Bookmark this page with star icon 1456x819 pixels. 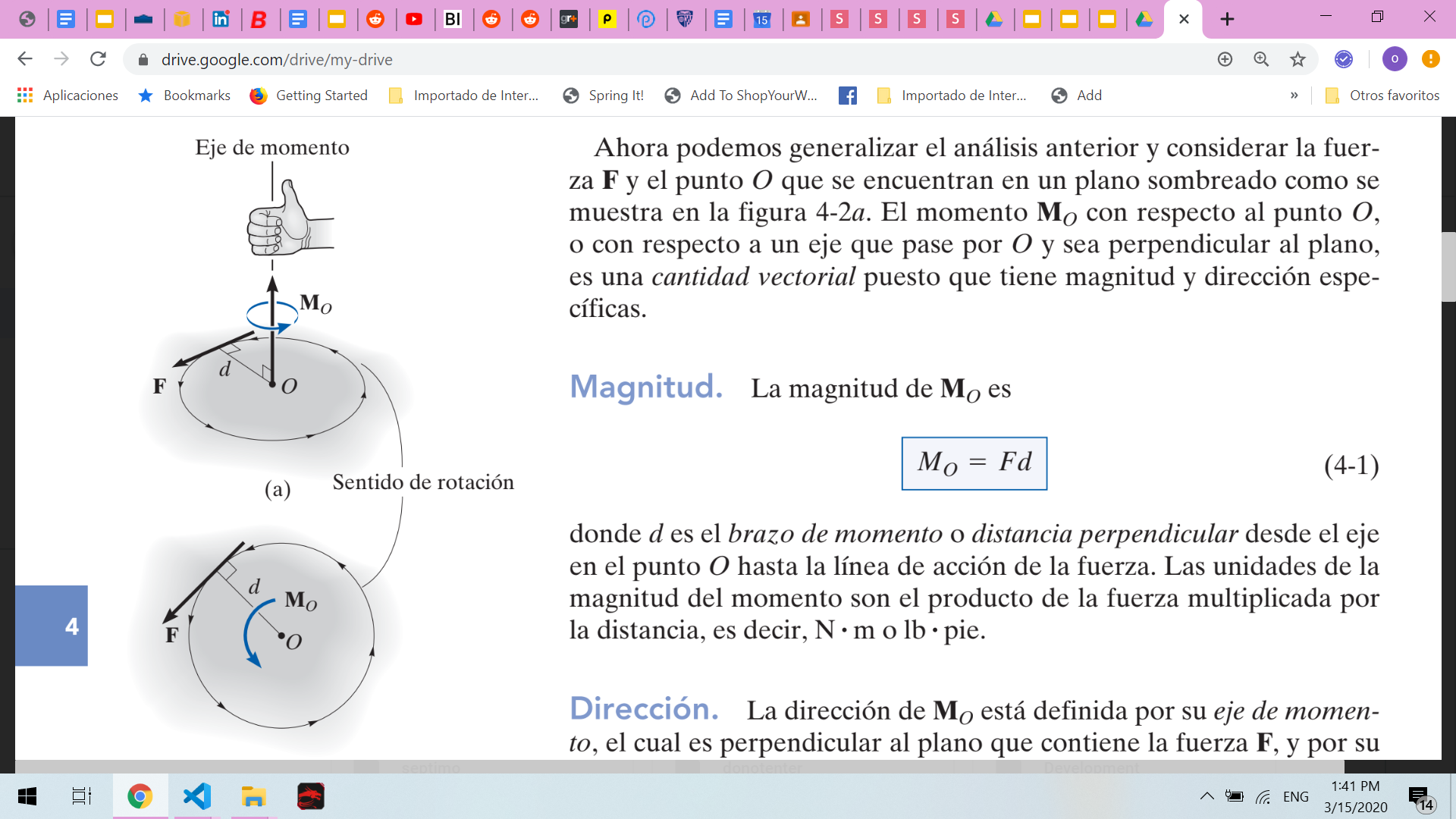[1298, 59]
